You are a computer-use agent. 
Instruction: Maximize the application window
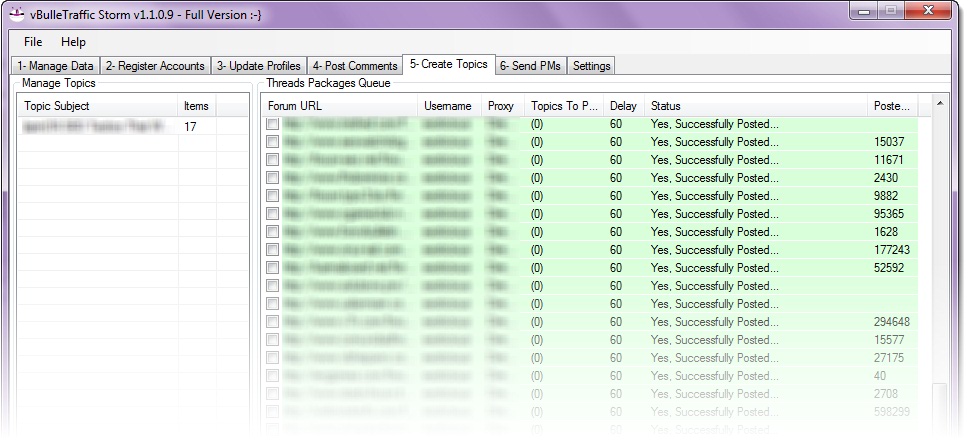(889, 10)
